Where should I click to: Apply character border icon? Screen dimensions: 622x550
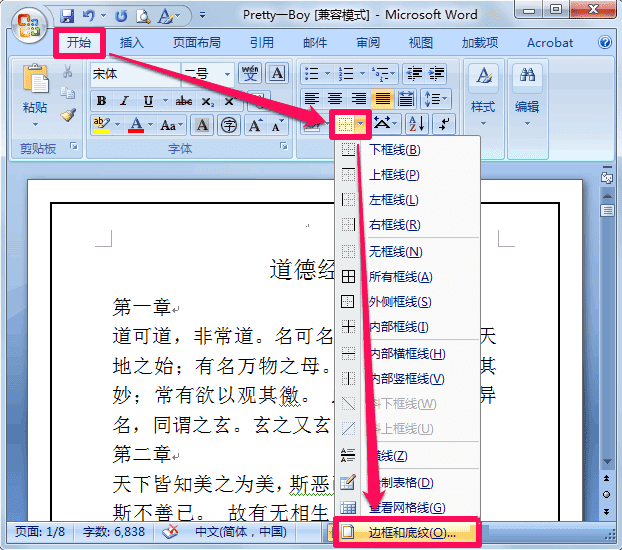[277, 73]
